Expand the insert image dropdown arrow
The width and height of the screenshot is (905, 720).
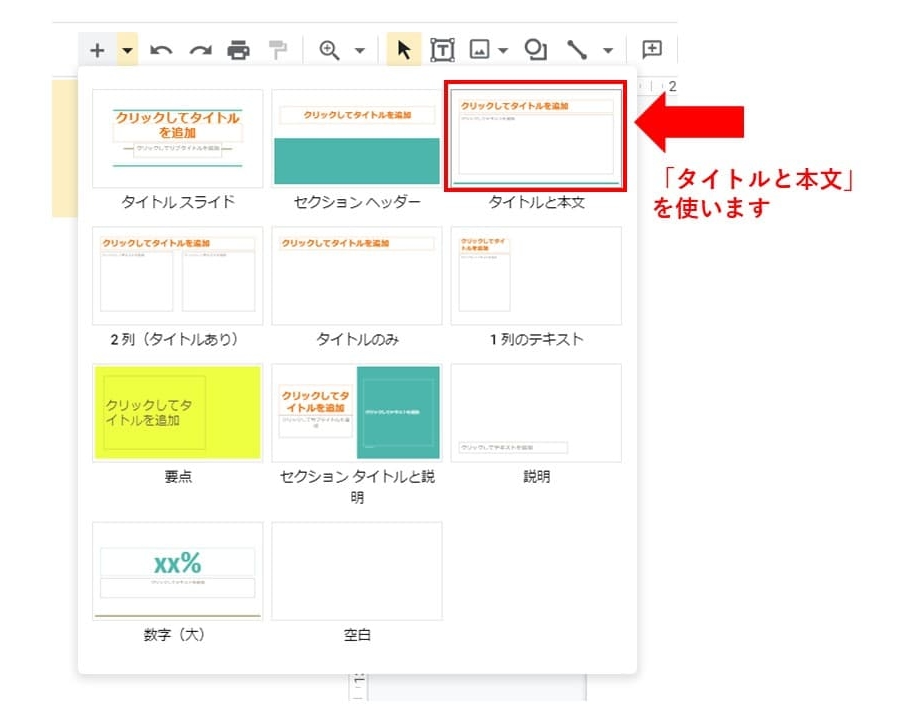click(503, 50)
